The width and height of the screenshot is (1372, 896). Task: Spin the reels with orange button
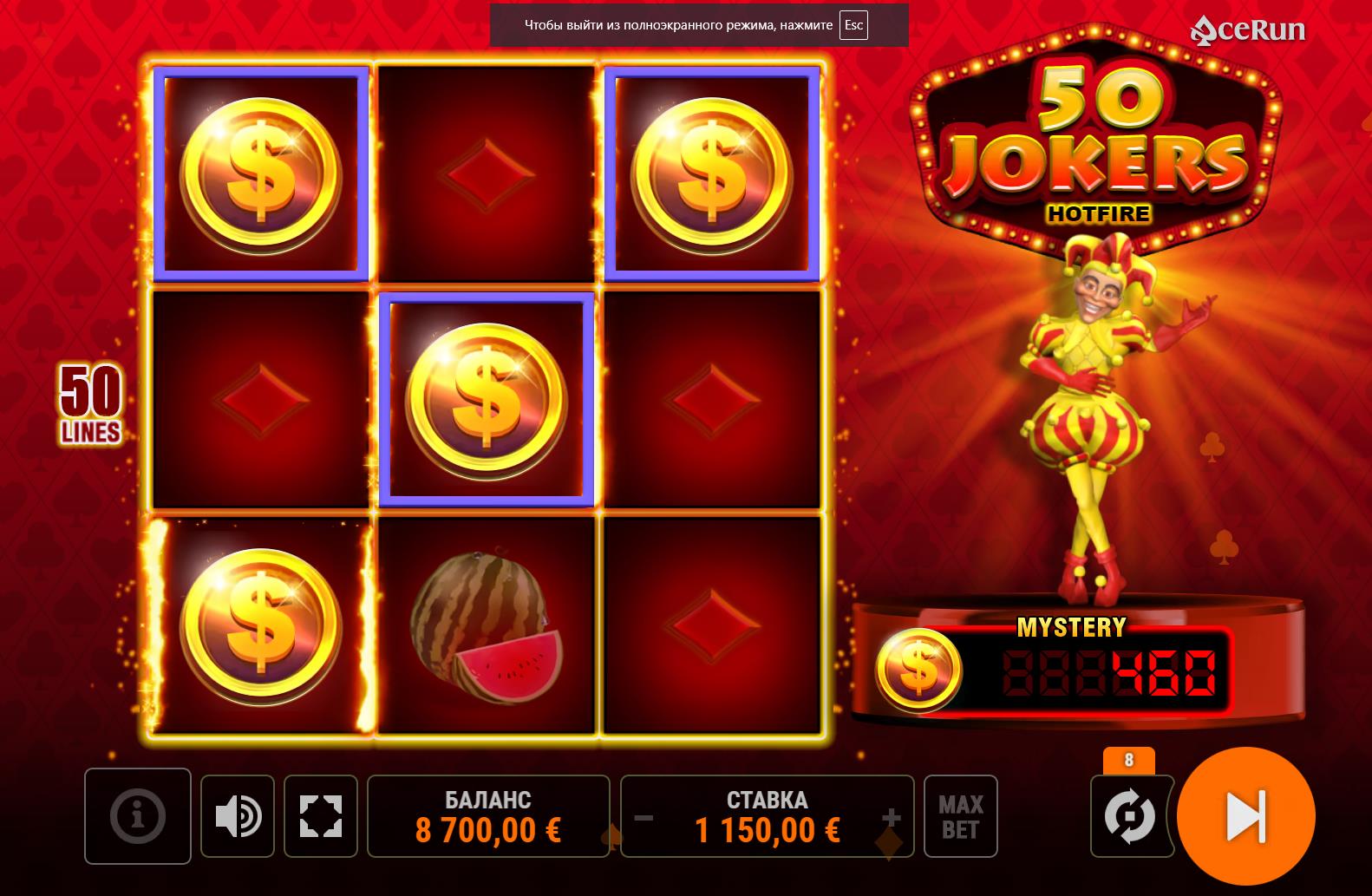pyautogui.click(x=1246, y=816)
